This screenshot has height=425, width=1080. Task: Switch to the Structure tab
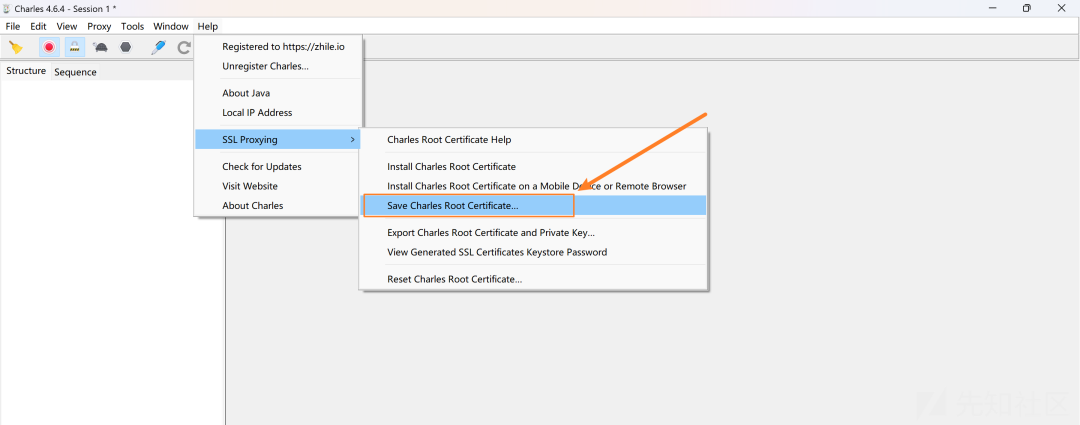(x=26, y=71)
